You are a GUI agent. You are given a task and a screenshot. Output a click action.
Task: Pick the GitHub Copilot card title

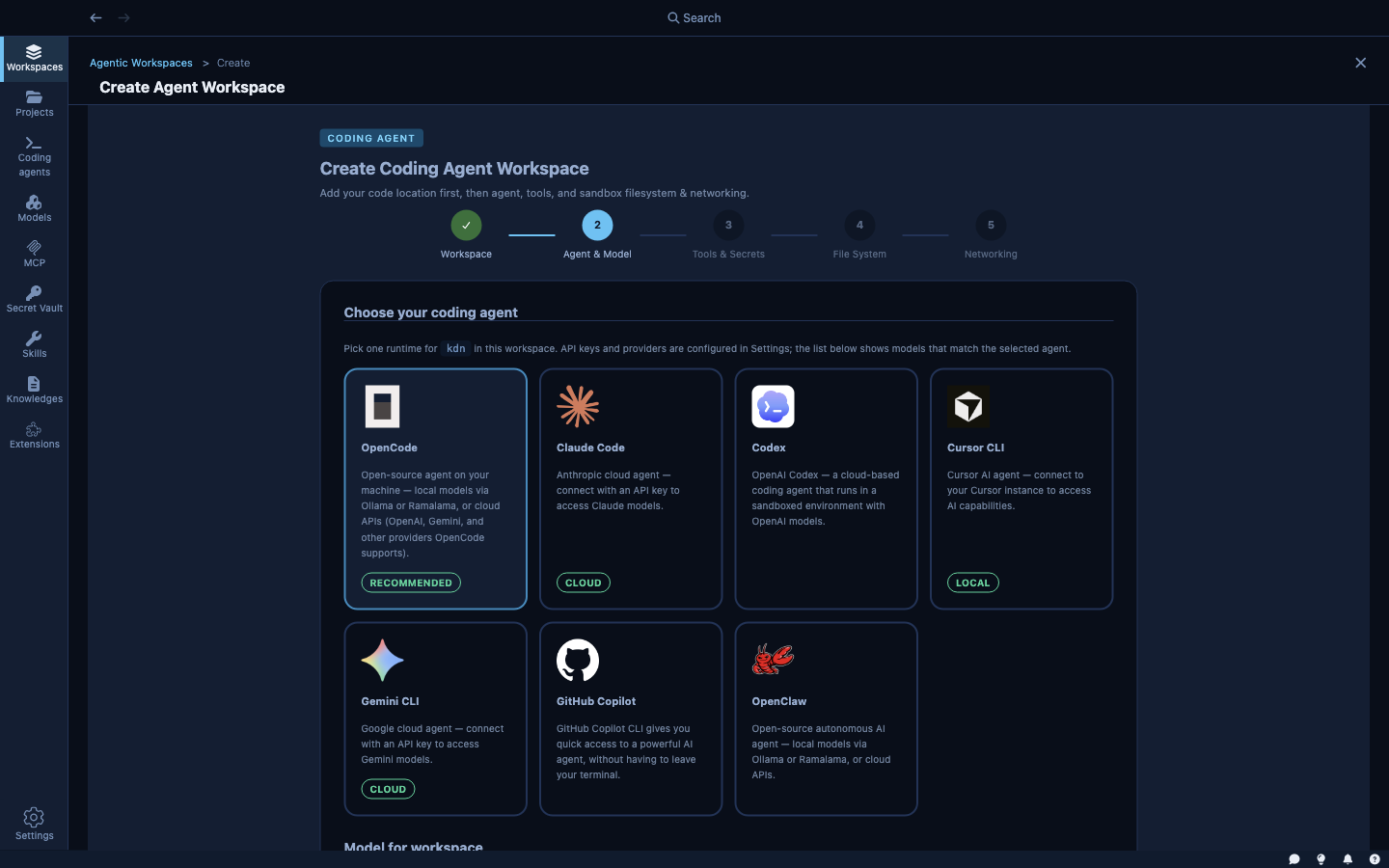[x=596, y=701]
